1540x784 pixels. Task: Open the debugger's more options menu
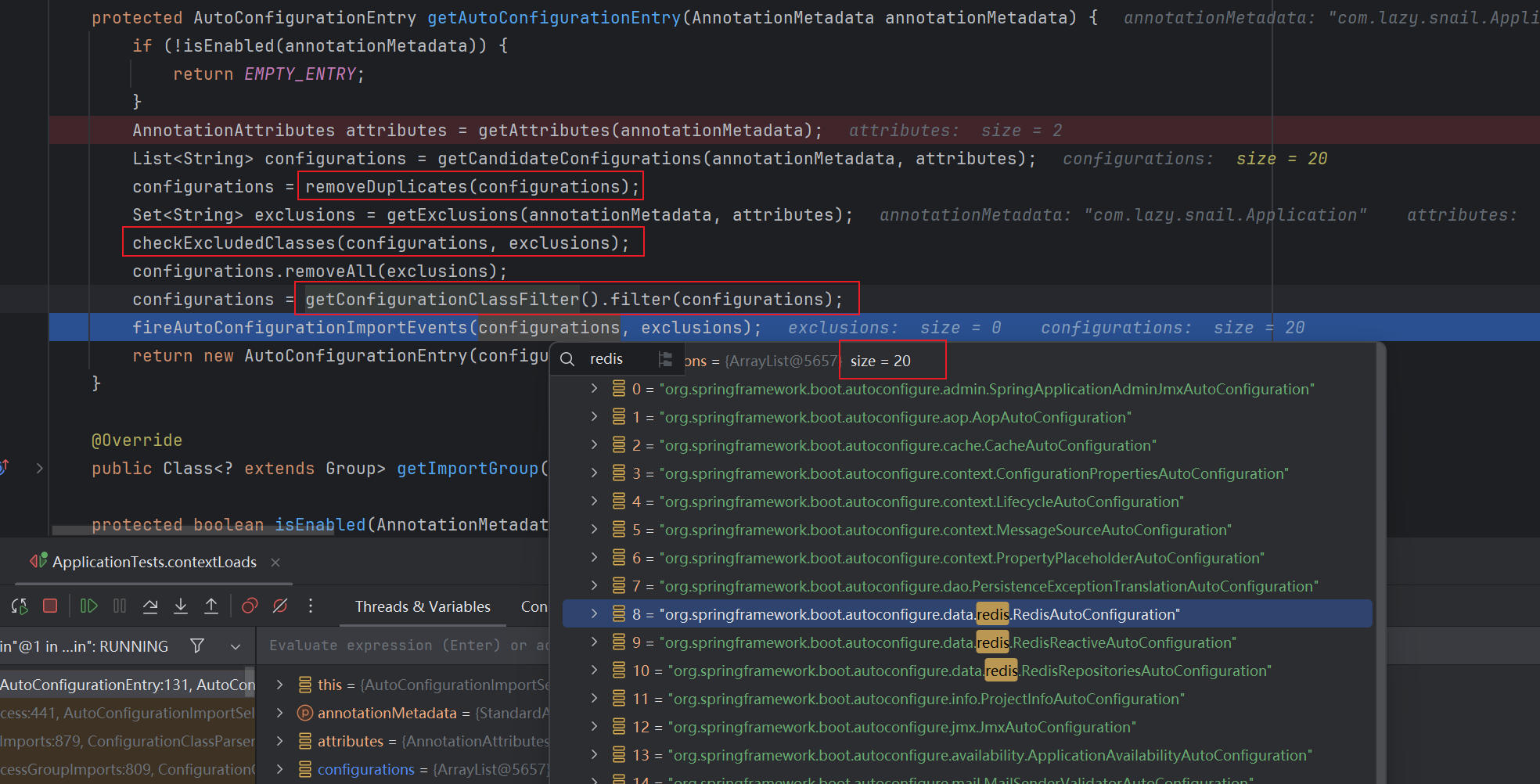[311, 606]
